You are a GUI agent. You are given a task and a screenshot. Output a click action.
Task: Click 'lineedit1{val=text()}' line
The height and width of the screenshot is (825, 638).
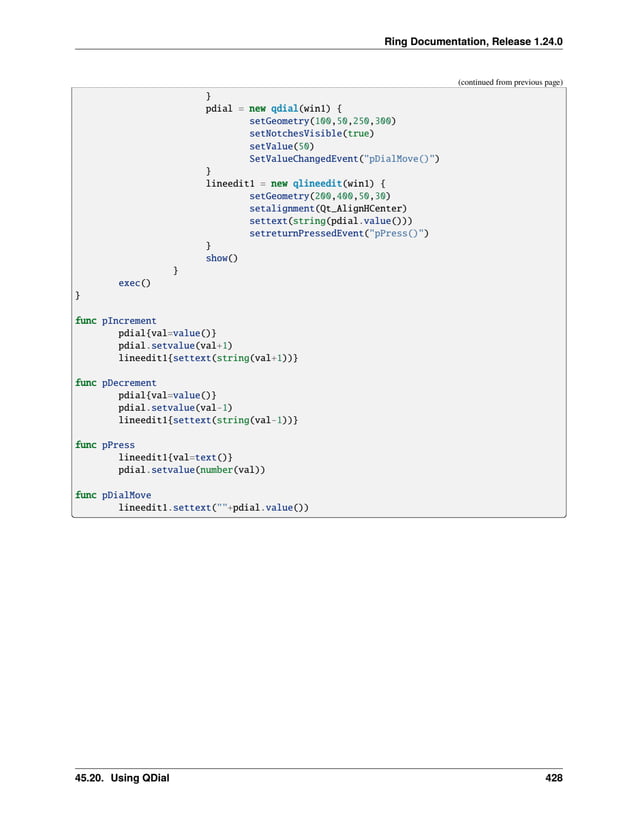point(175,457)
